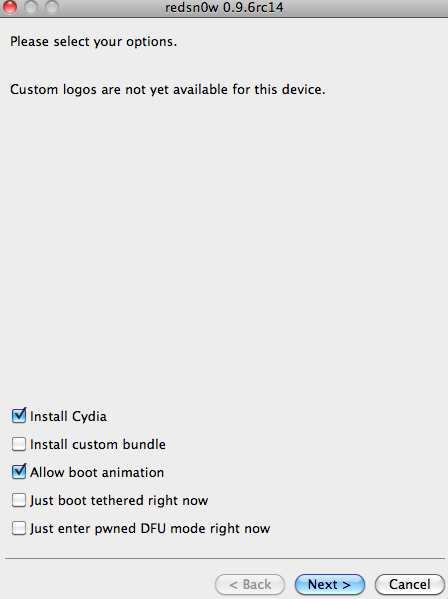Screen dimensions: 448x599
Task: Click the "Just boot tethered right now" label
Action: pos(119,500)
